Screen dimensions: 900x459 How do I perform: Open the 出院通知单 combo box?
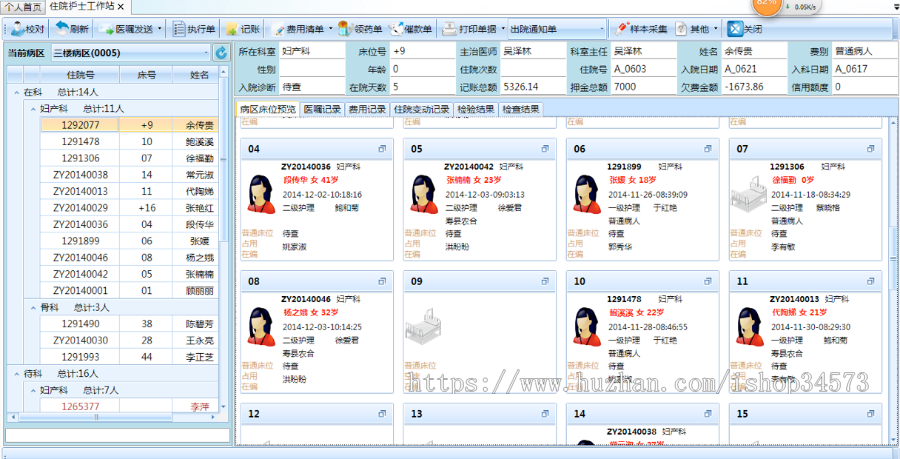point(557,29)
